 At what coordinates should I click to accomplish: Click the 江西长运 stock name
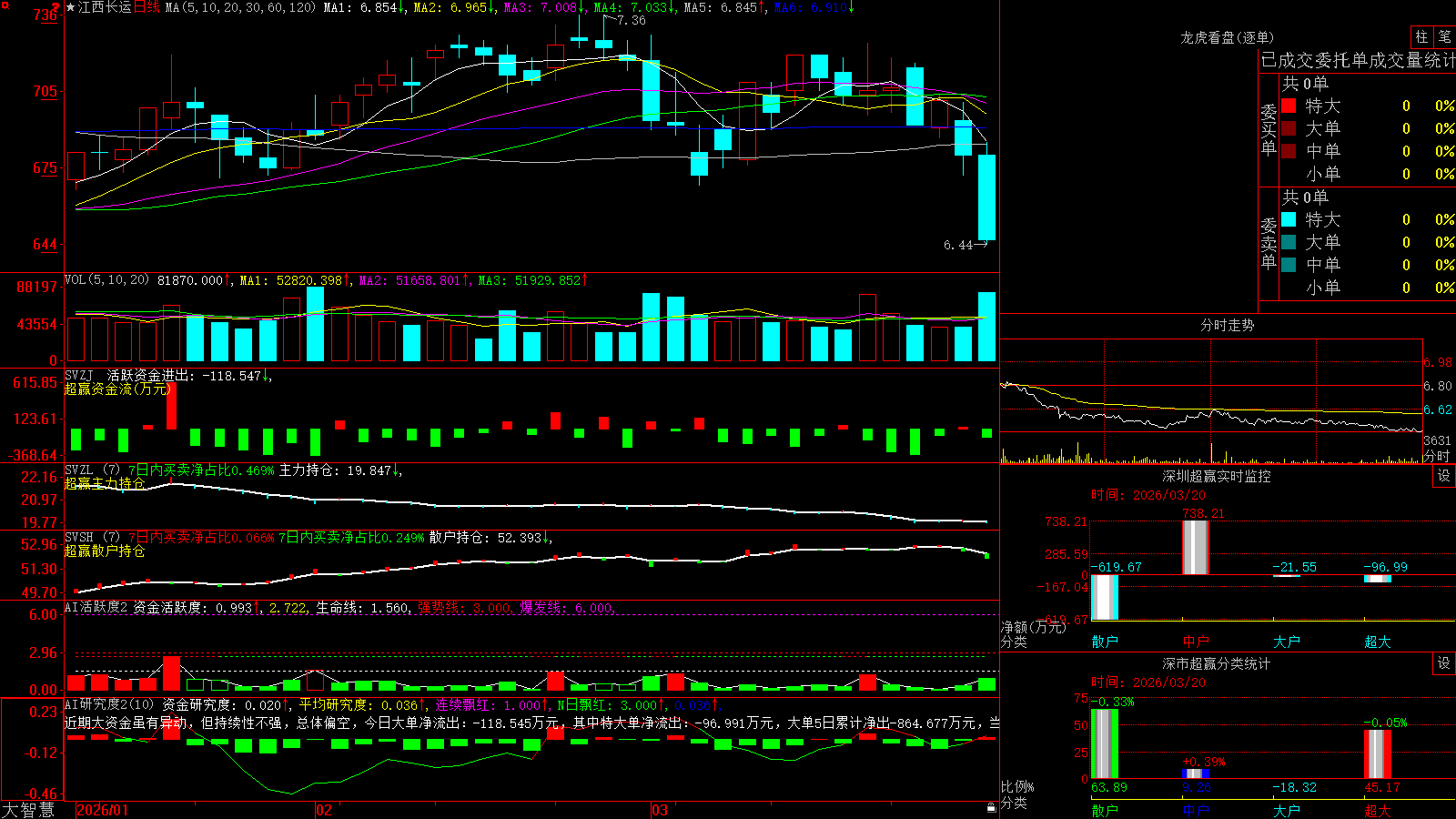point(105,7)
